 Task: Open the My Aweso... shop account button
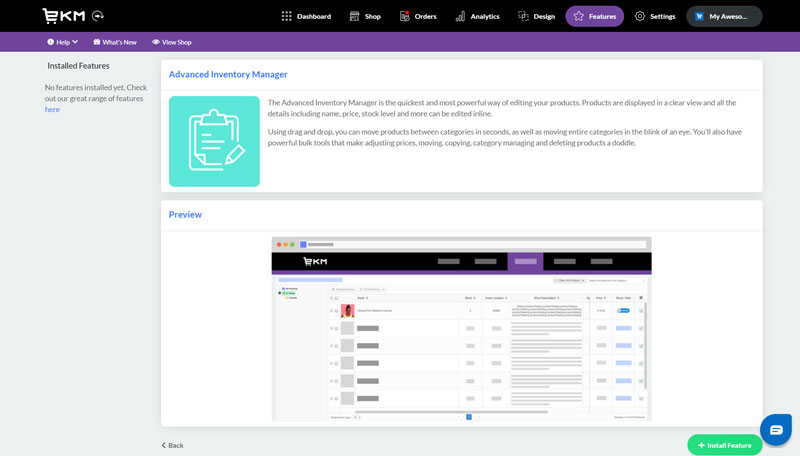tap(724, 16)
